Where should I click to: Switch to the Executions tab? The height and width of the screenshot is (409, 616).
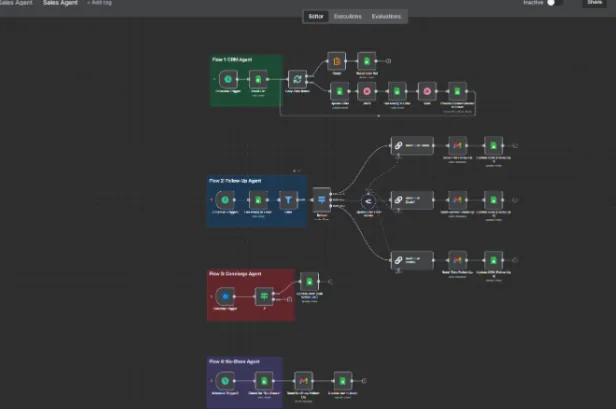tap(348, 17)
